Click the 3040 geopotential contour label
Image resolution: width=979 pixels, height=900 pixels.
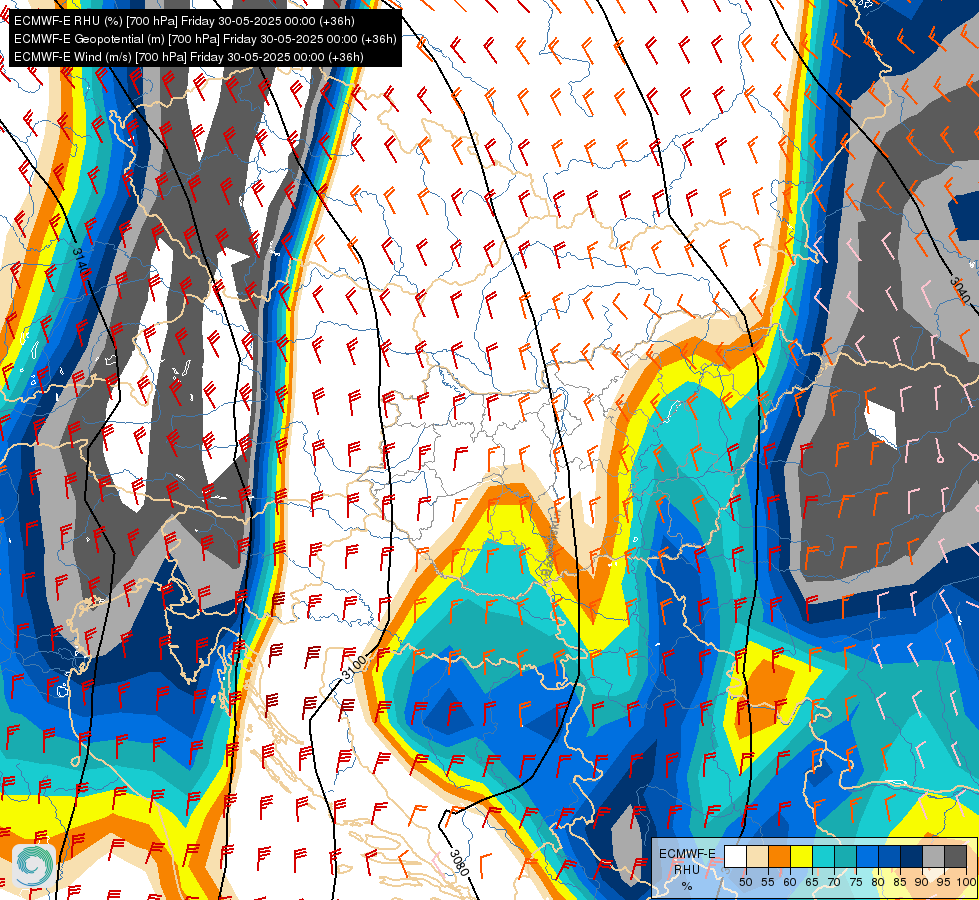pos(960,290)
